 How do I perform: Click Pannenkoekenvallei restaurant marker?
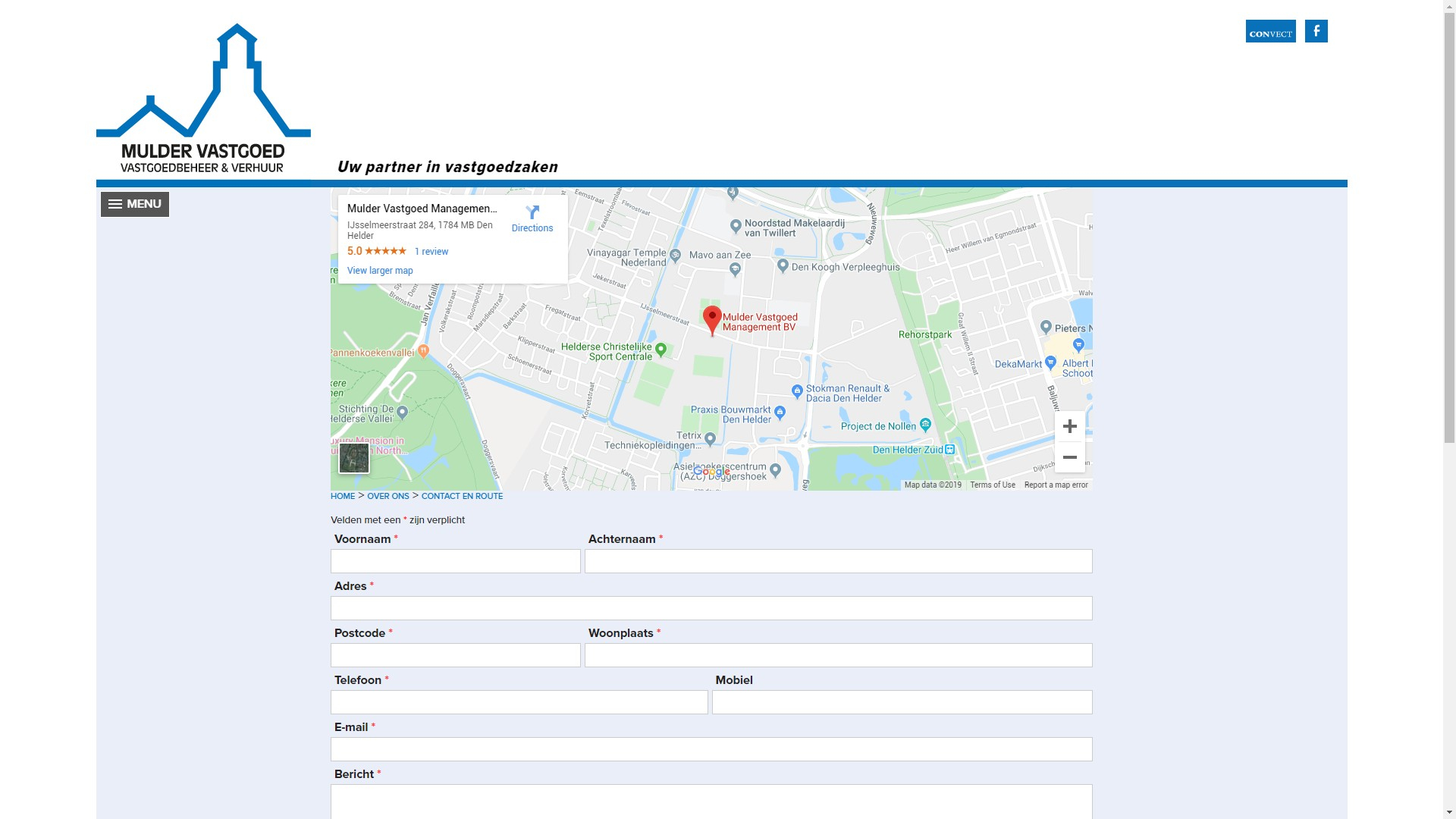point(423,350)
